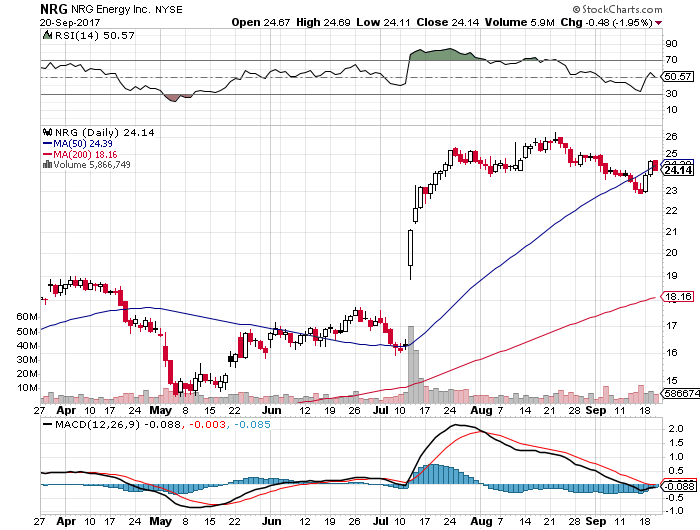700x530 pixels.
Task: Click the -0.088 MACD value tag
Action: [x=678, y=458]
